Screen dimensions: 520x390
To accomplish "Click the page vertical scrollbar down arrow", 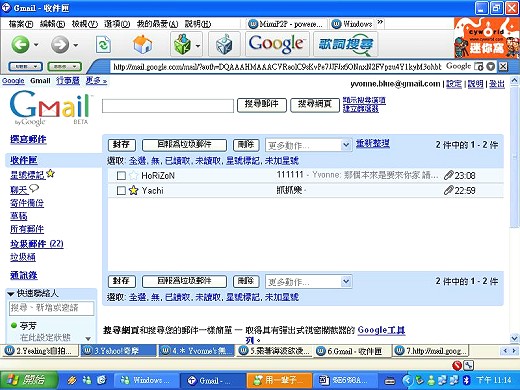I will (514, 338).
